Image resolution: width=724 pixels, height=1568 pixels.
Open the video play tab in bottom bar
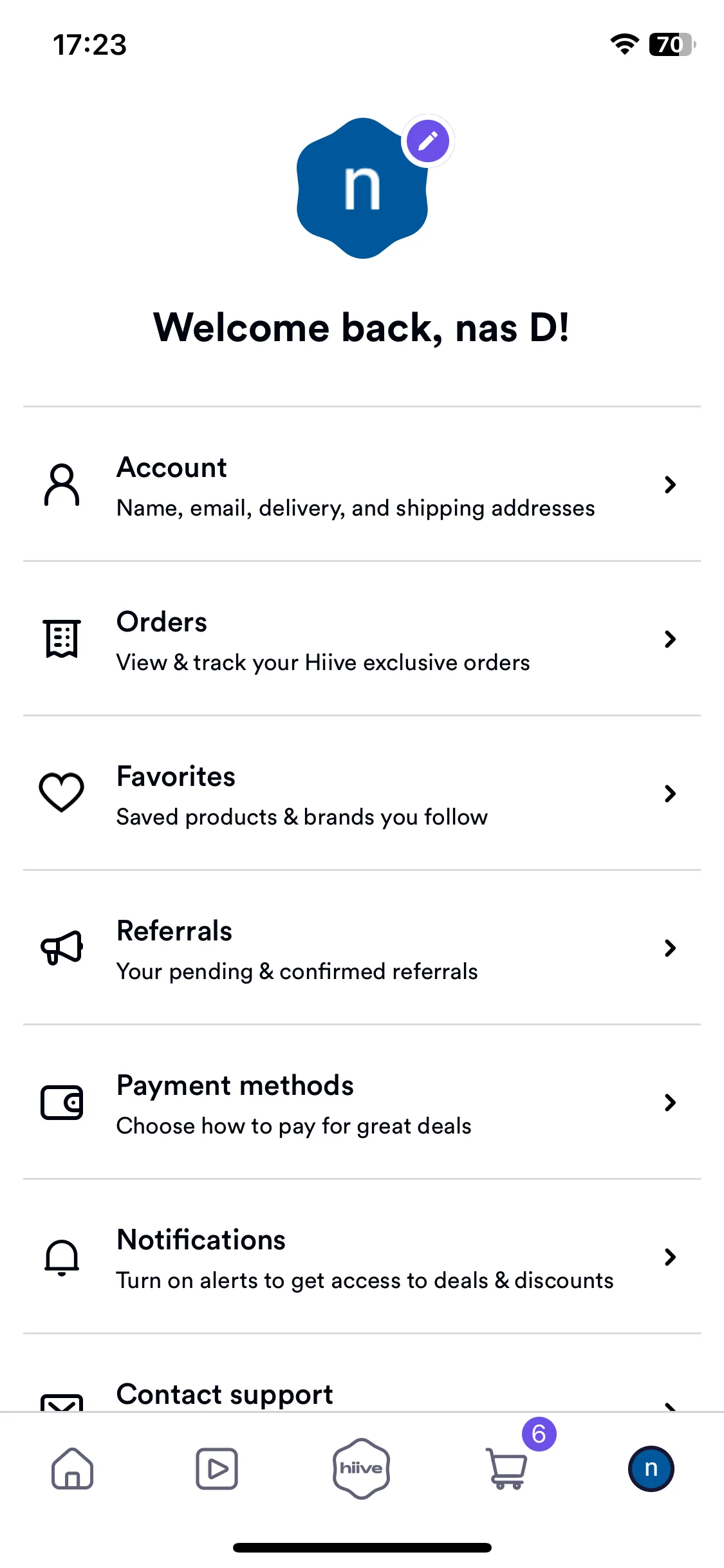(x=217, y=1468)
